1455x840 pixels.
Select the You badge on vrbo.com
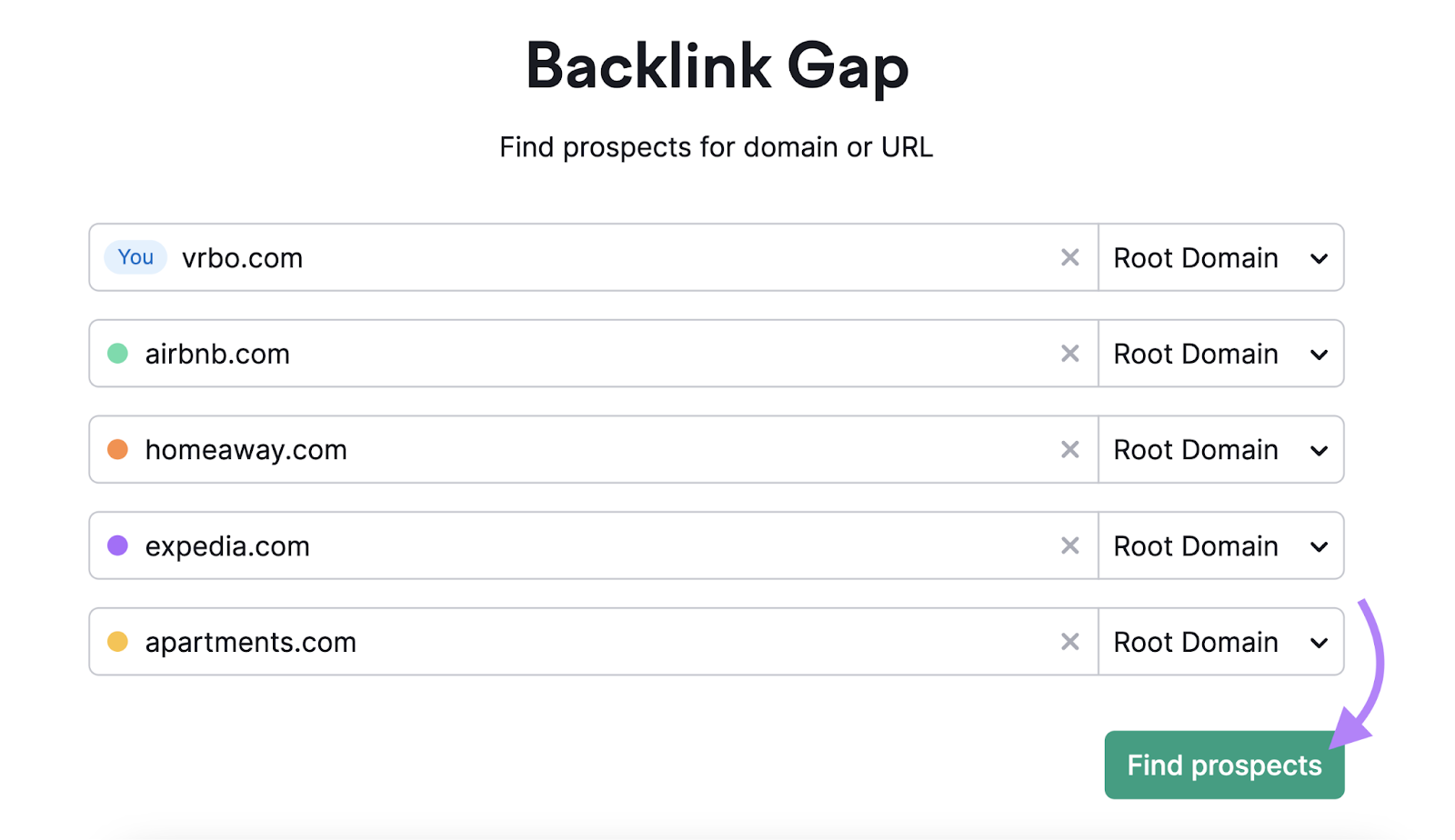tap(135, 257)
